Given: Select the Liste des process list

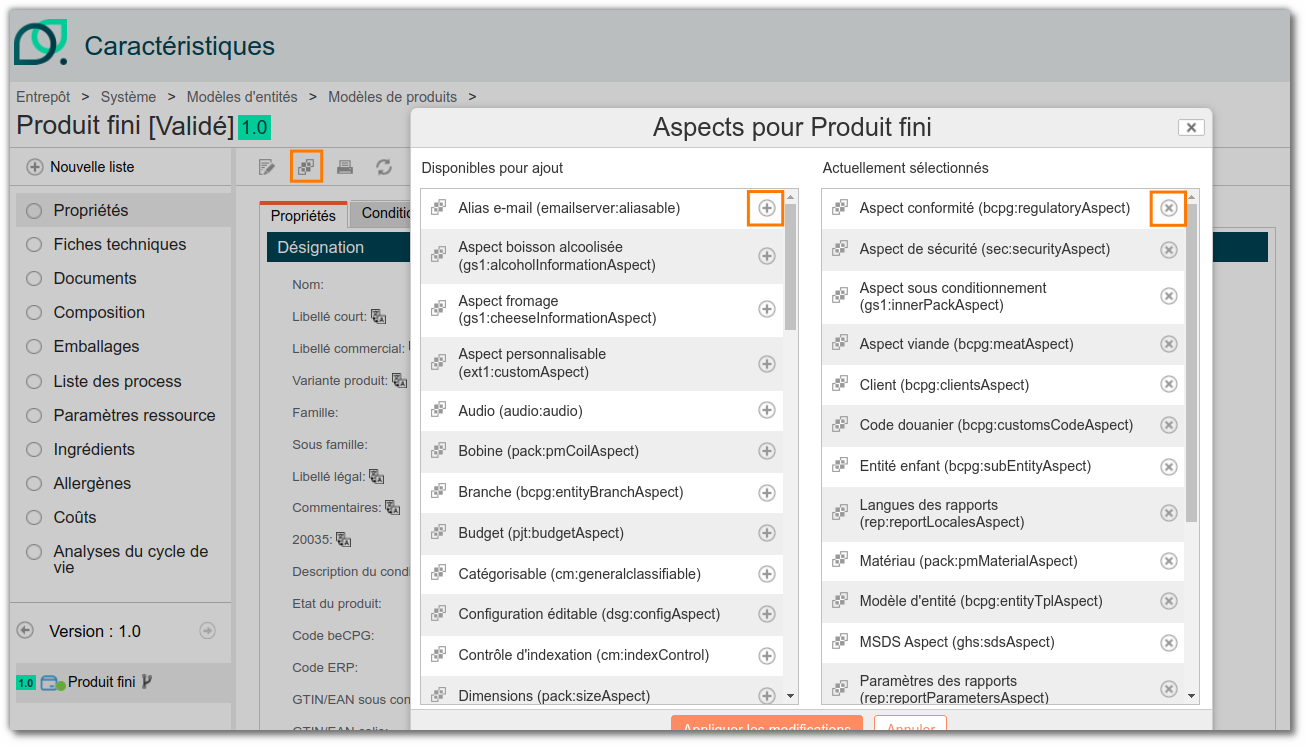Looking at the screenshot, I should click(x=121, y=381).
